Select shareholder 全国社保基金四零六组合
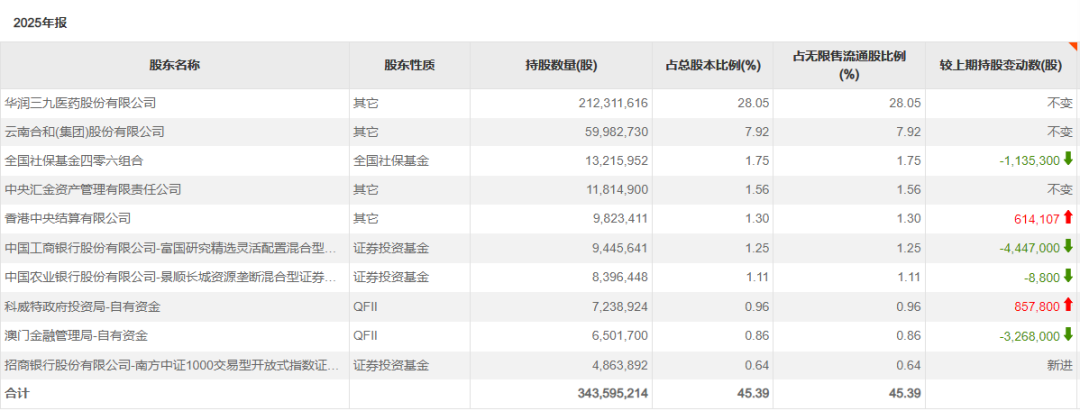The image size is (1080, 411). [74, 161]
